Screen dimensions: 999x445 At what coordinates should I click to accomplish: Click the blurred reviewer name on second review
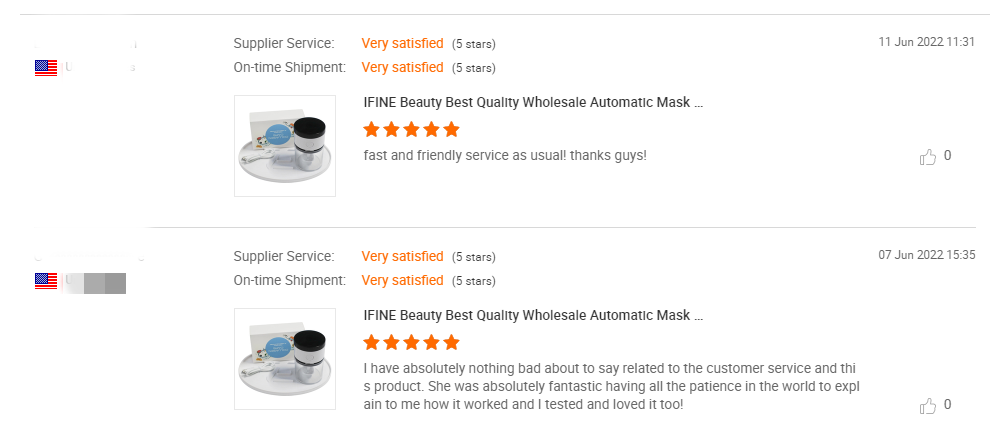(89, 258)
